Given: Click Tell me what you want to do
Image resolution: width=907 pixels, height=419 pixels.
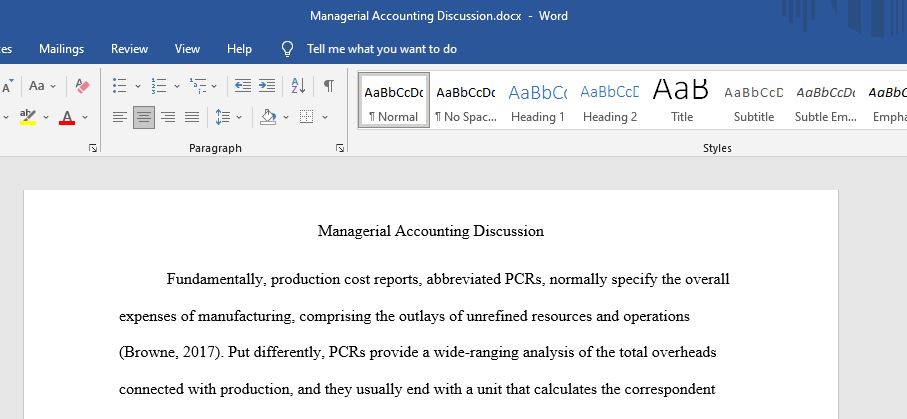Looking at the screenshot, I should [x=382, y=49].
